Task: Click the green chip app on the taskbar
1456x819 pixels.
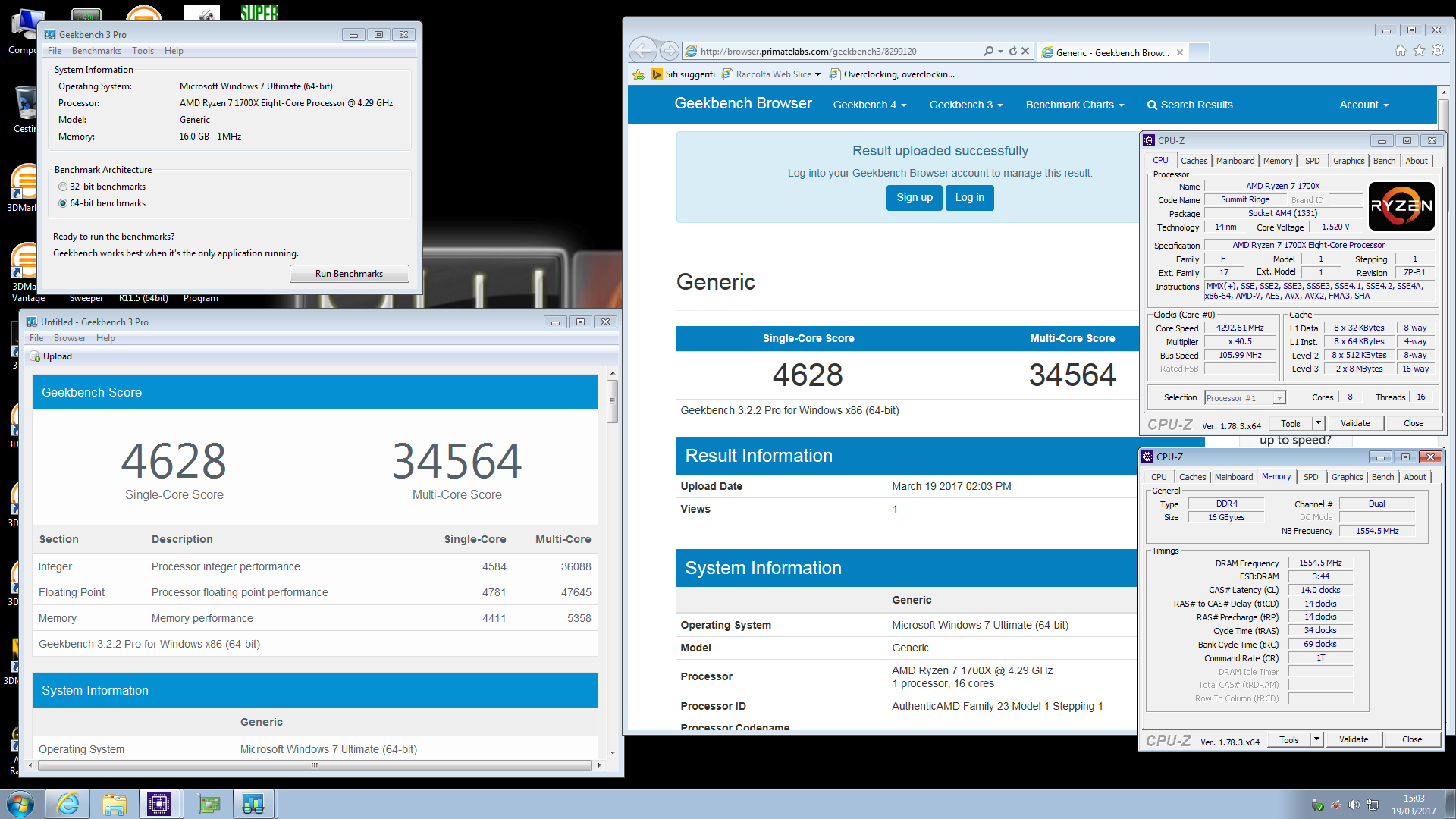Action: click(x=209, y=804)
